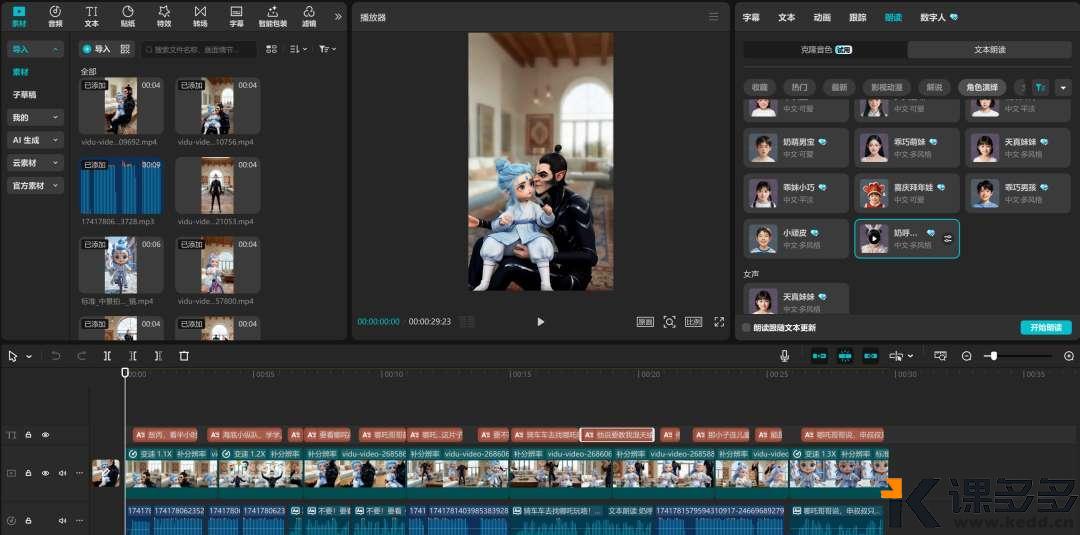
Task: Open the 特效 effects panel
Action: (164, 17)
